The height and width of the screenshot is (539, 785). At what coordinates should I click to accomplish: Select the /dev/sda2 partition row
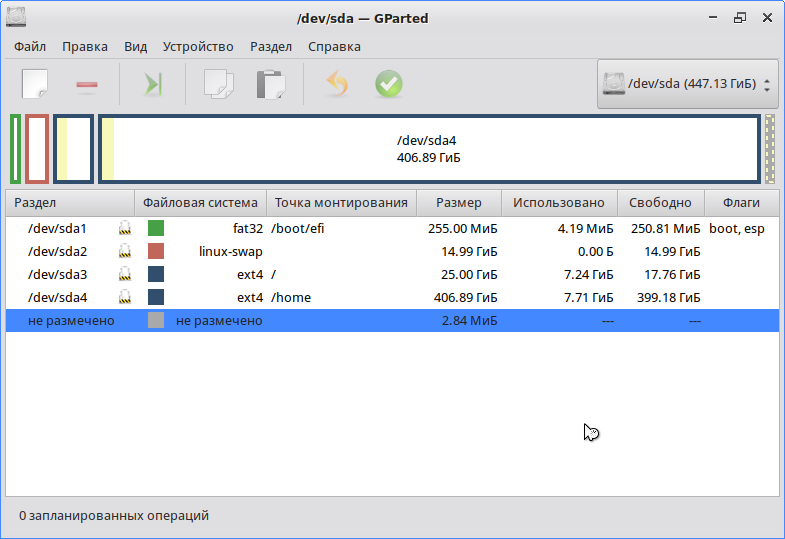pyautogui.click(x=392, y=251)
